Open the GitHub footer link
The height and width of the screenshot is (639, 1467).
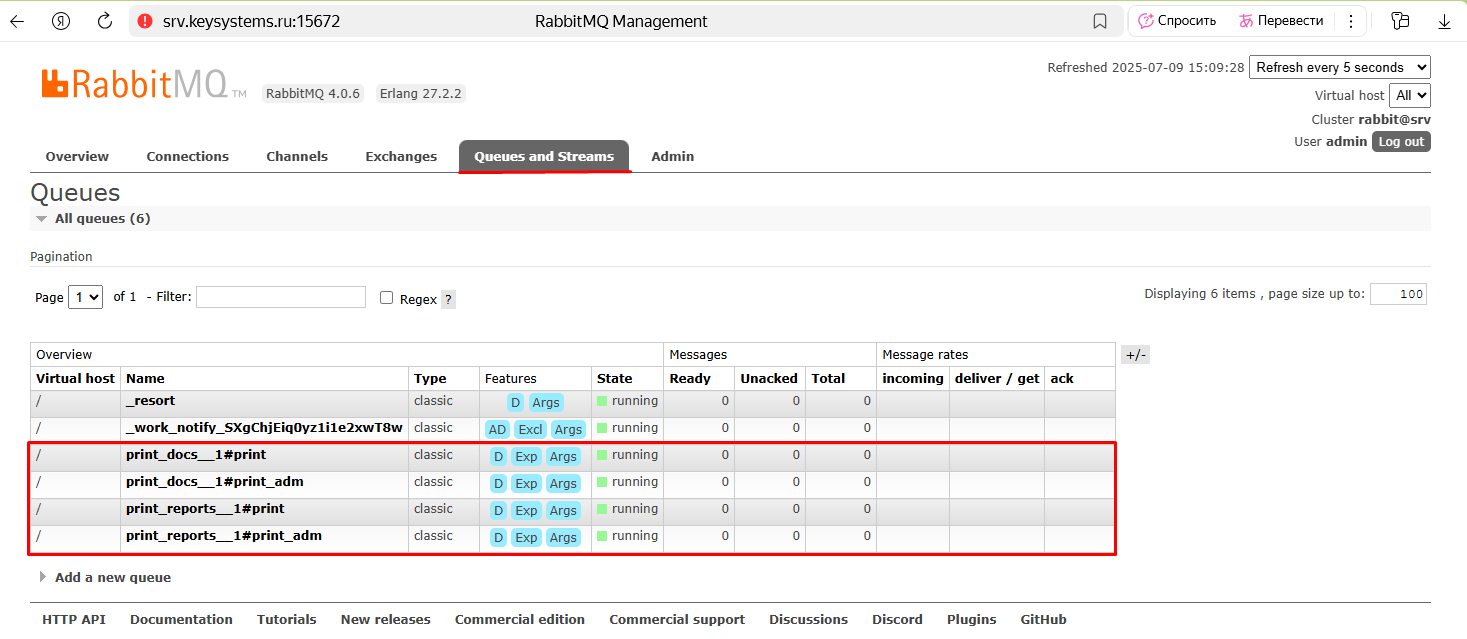1043,619
